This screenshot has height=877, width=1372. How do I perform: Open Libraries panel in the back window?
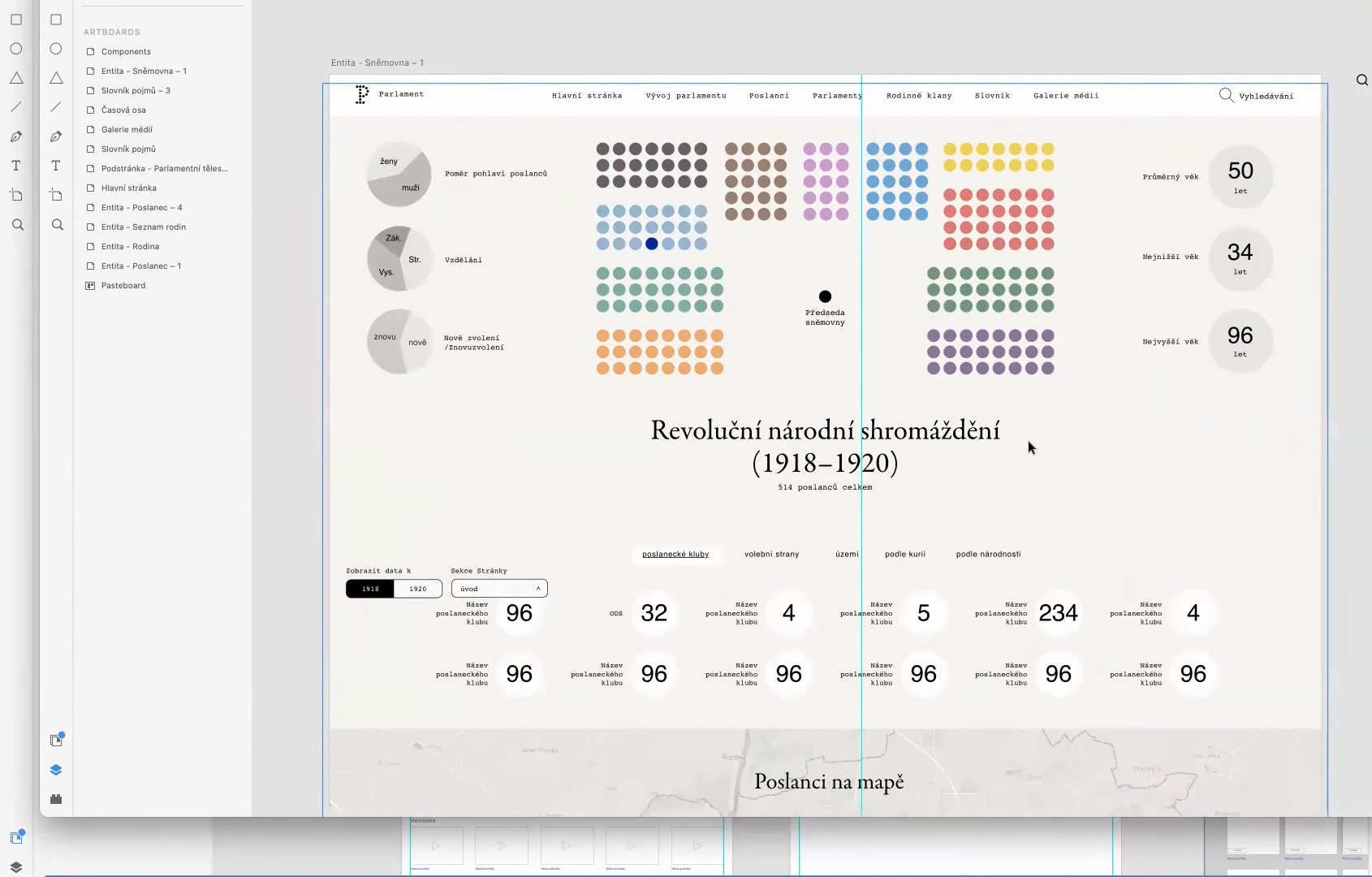[16, 837]
